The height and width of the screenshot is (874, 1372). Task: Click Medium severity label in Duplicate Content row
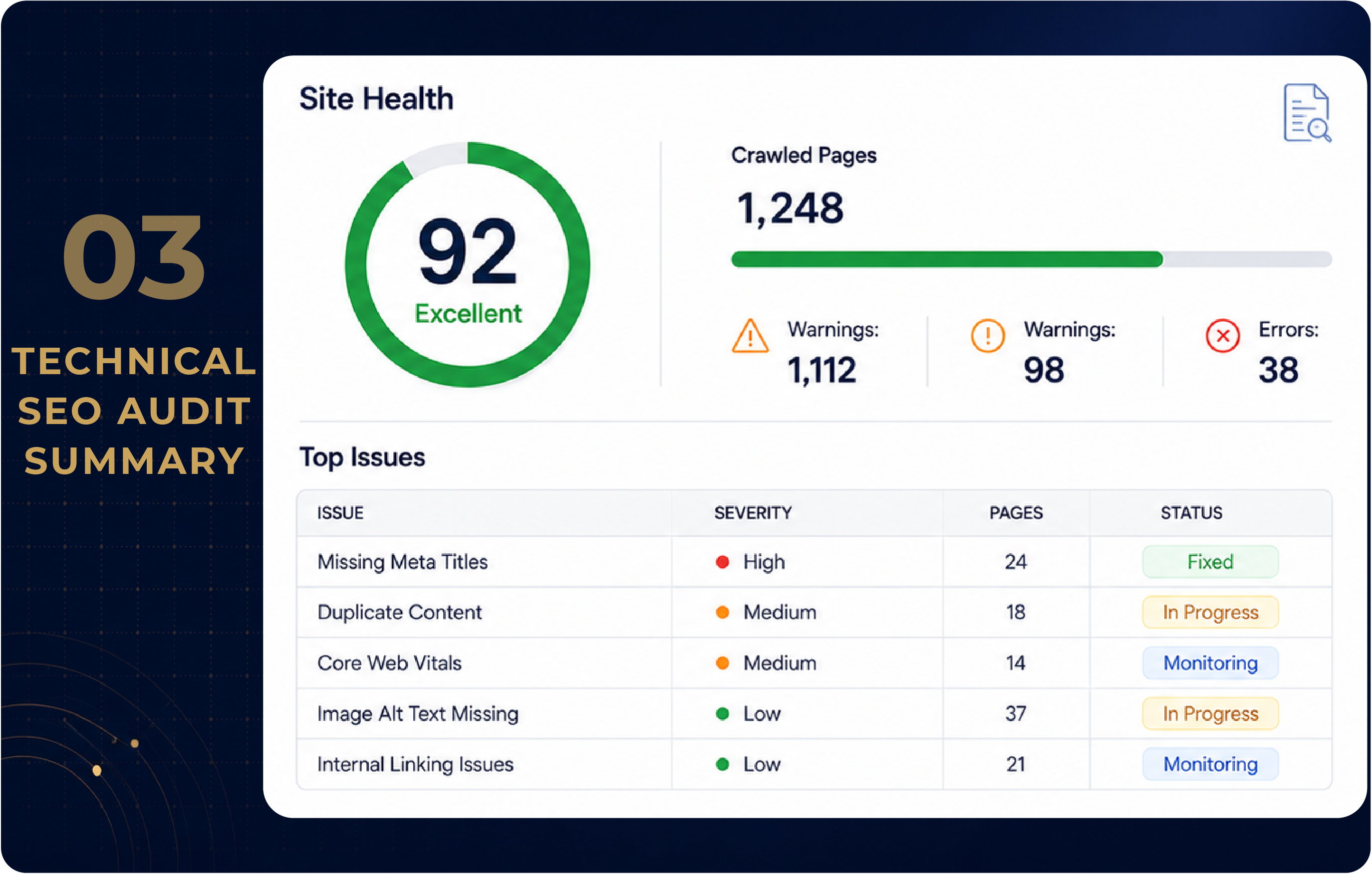[780, 613]
